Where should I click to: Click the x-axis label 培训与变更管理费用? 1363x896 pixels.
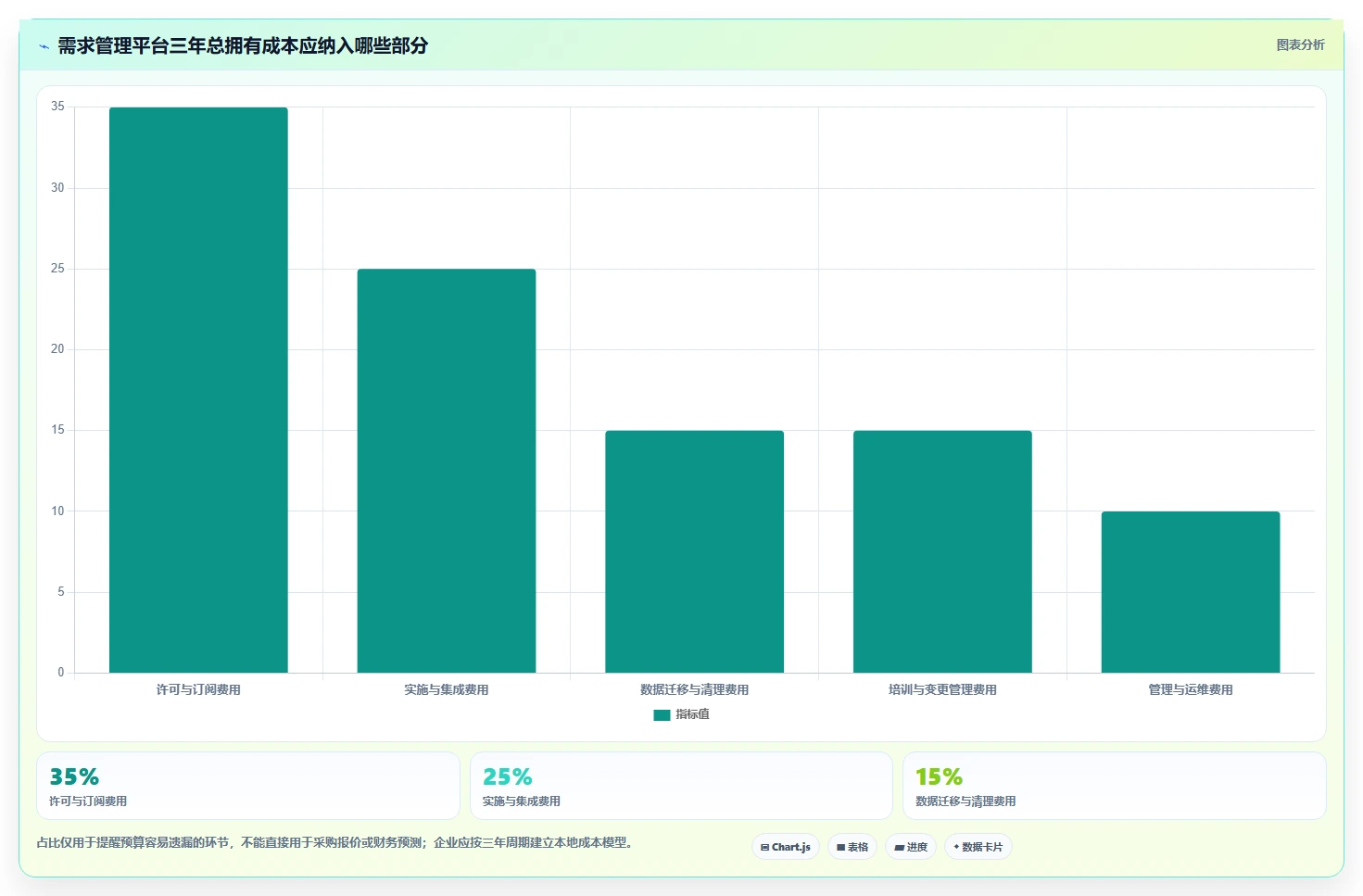point(942,689)
